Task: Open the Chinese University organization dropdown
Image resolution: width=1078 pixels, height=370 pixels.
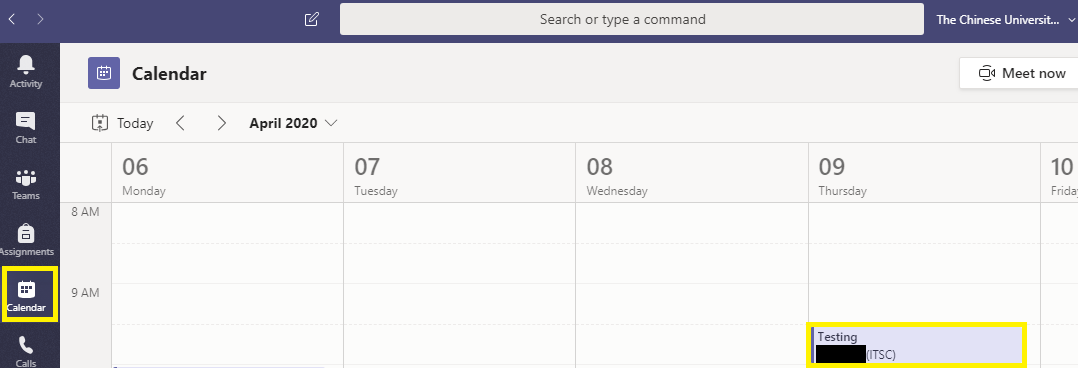Action: [x=1004, y=19]
